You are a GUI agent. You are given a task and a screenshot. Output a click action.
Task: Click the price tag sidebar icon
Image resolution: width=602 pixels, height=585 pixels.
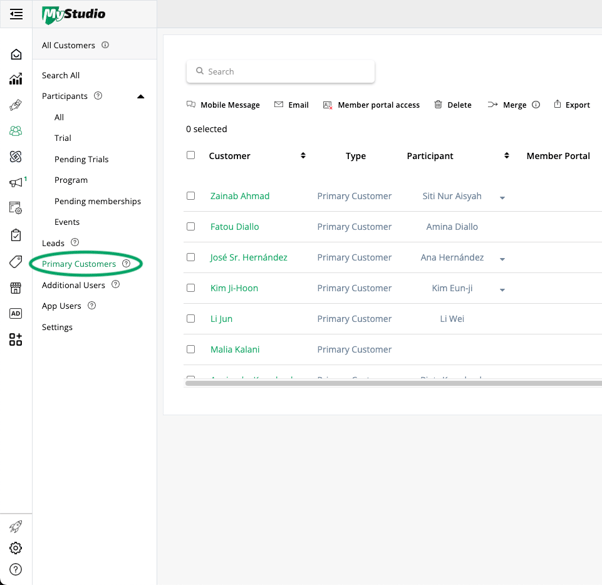point(16,262)
